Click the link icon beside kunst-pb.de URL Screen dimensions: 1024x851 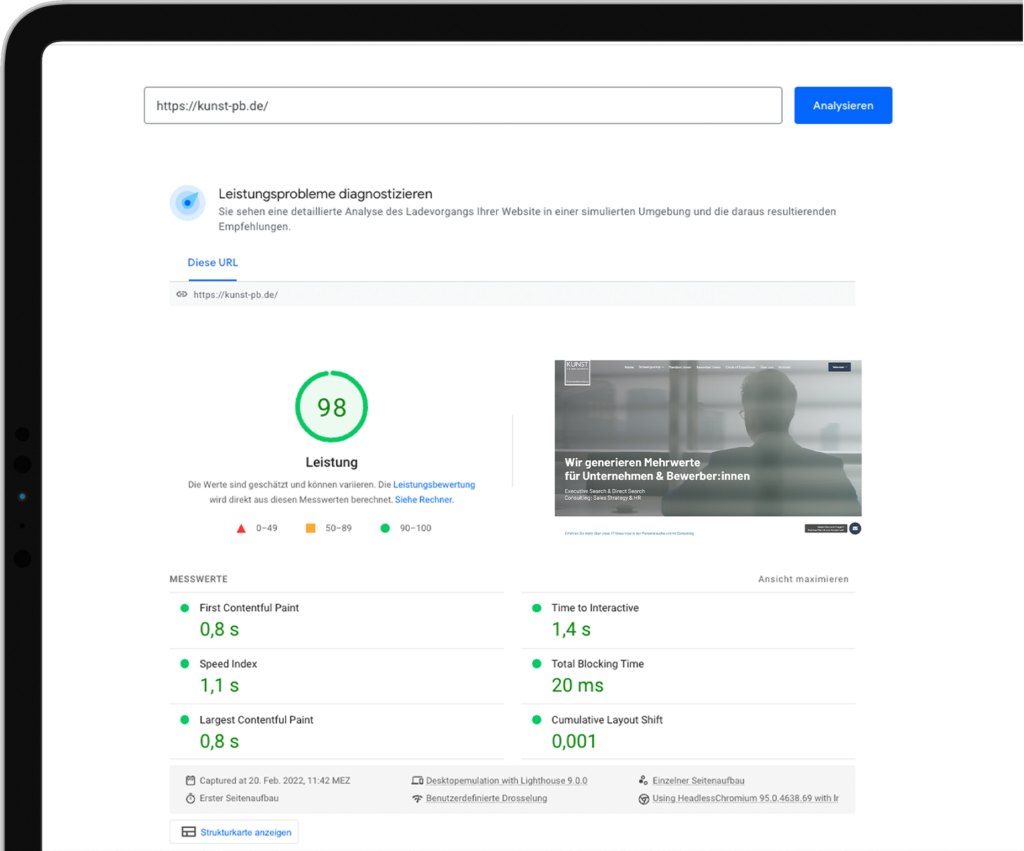[181, 295]
